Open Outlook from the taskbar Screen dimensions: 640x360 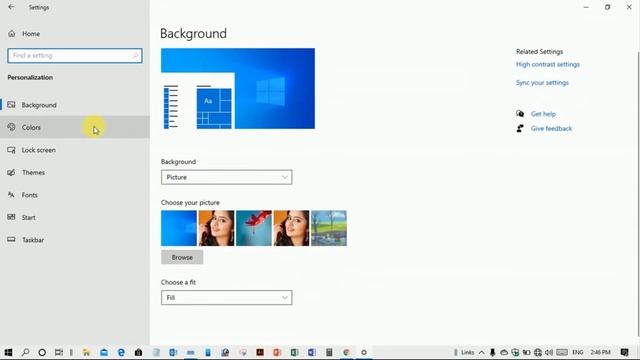point(173,352)
